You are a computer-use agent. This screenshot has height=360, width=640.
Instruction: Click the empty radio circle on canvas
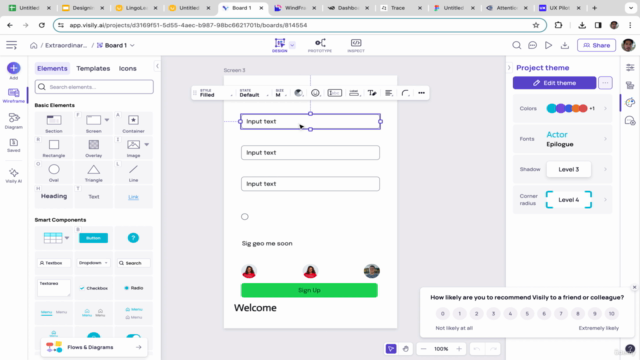[244, 217]
